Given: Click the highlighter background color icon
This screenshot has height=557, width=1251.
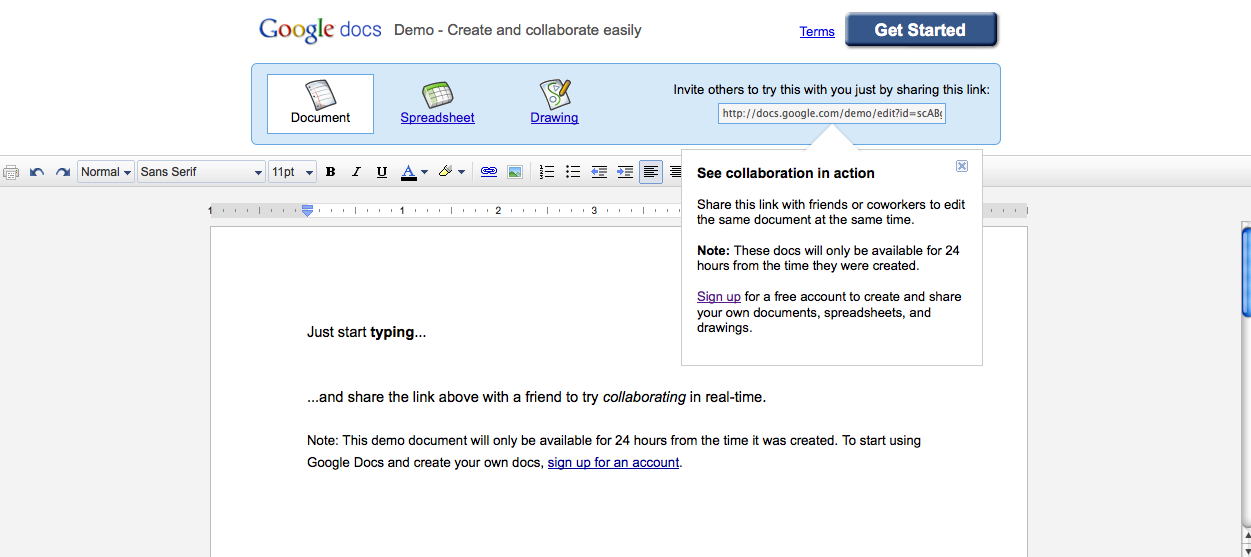Looking at the screenshot, I should click(x=446, y=172).
